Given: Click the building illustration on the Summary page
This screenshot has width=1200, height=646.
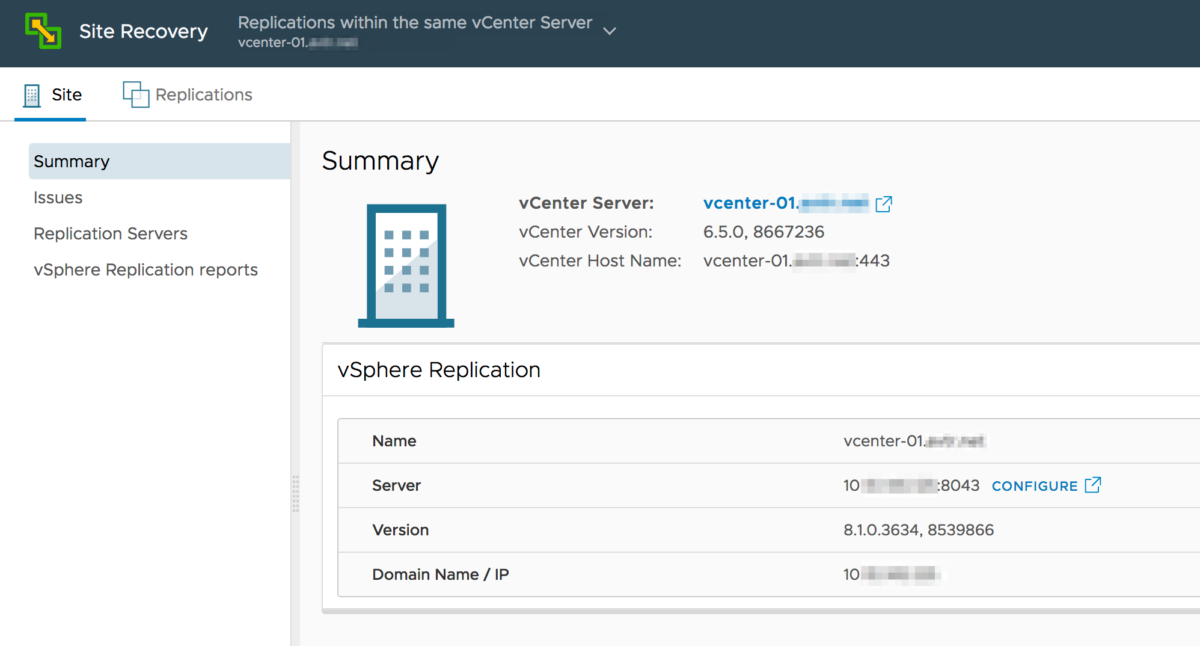Looking at the screenshot, I should click(404, 264).
